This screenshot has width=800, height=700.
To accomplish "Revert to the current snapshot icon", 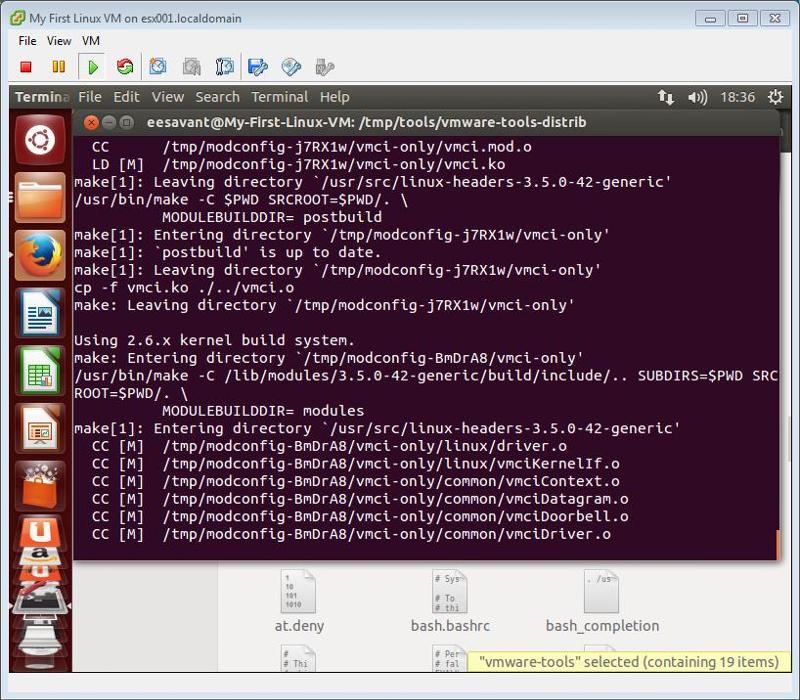I will (x=192, y=67).
